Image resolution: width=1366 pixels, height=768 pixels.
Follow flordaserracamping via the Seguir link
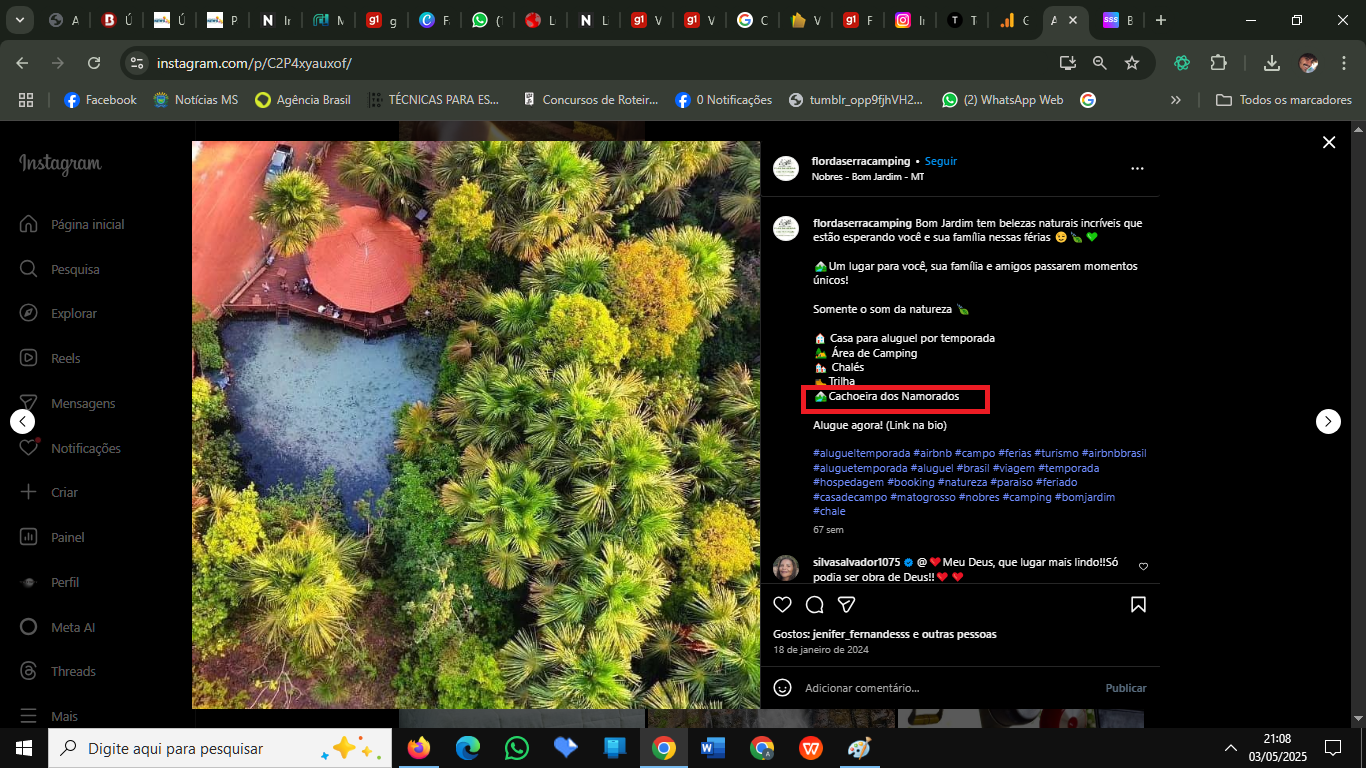pos(940,161)
